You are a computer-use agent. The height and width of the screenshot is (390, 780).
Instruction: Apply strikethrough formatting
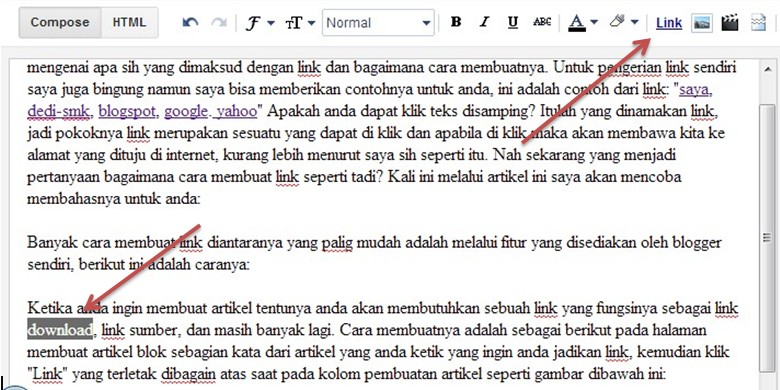[x=542, y=22]
